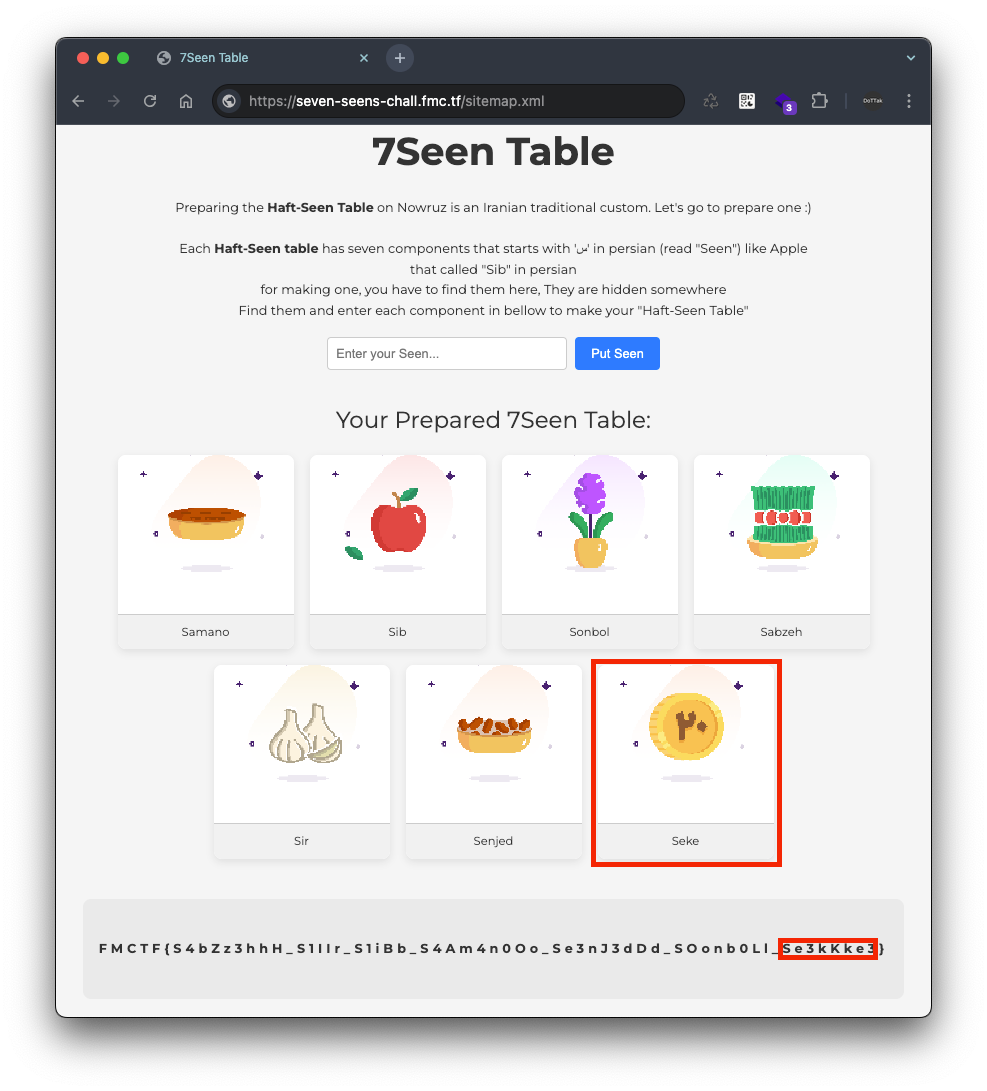Focus the Enter your Seen input field
The width and height of the screenshot is (987, 1091).
(447, 353)
